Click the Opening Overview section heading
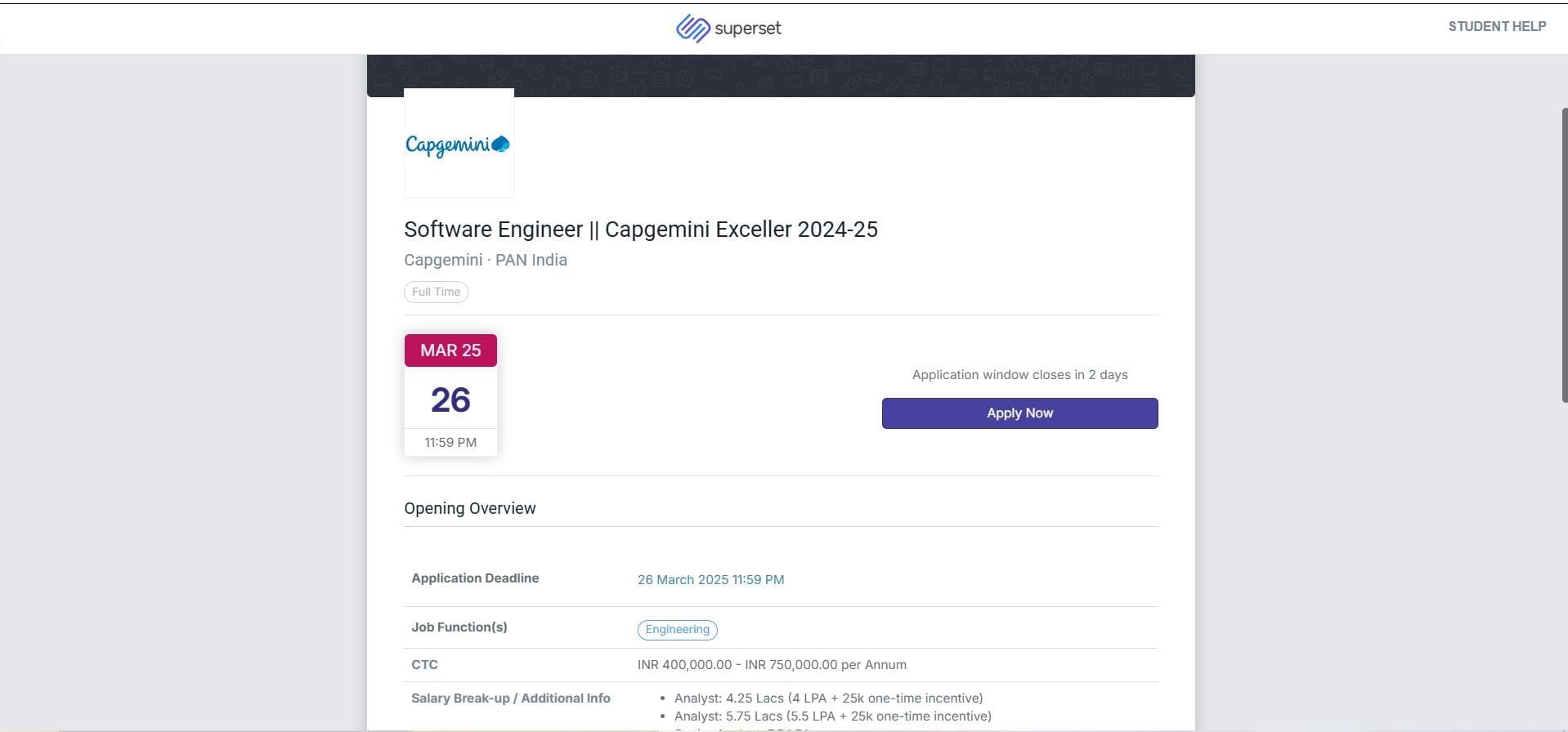The image size is (1568, 732). coord(470,508)
